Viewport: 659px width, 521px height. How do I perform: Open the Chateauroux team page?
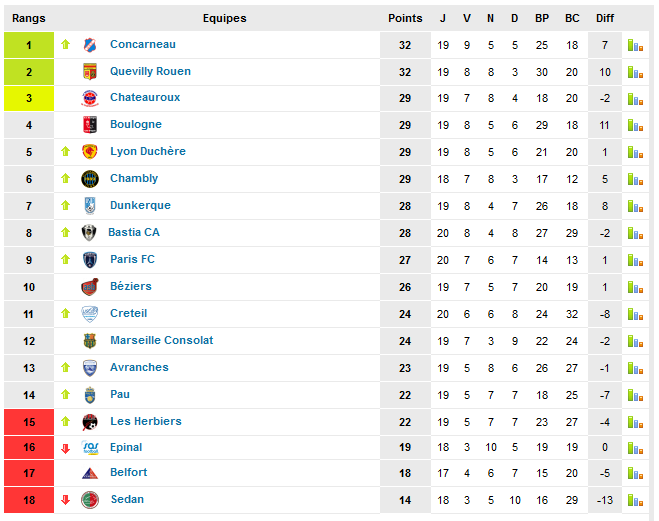click(145, 97)
